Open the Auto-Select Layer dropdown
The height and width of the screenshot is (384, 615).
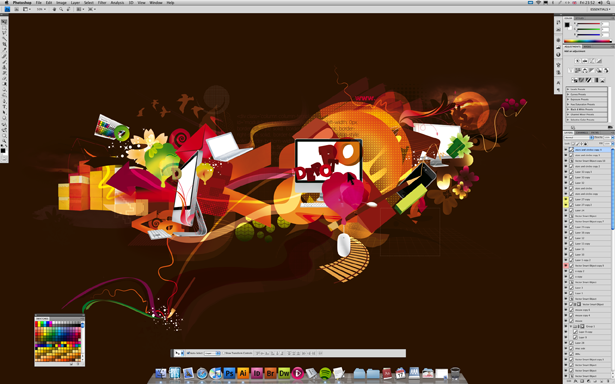213,353
